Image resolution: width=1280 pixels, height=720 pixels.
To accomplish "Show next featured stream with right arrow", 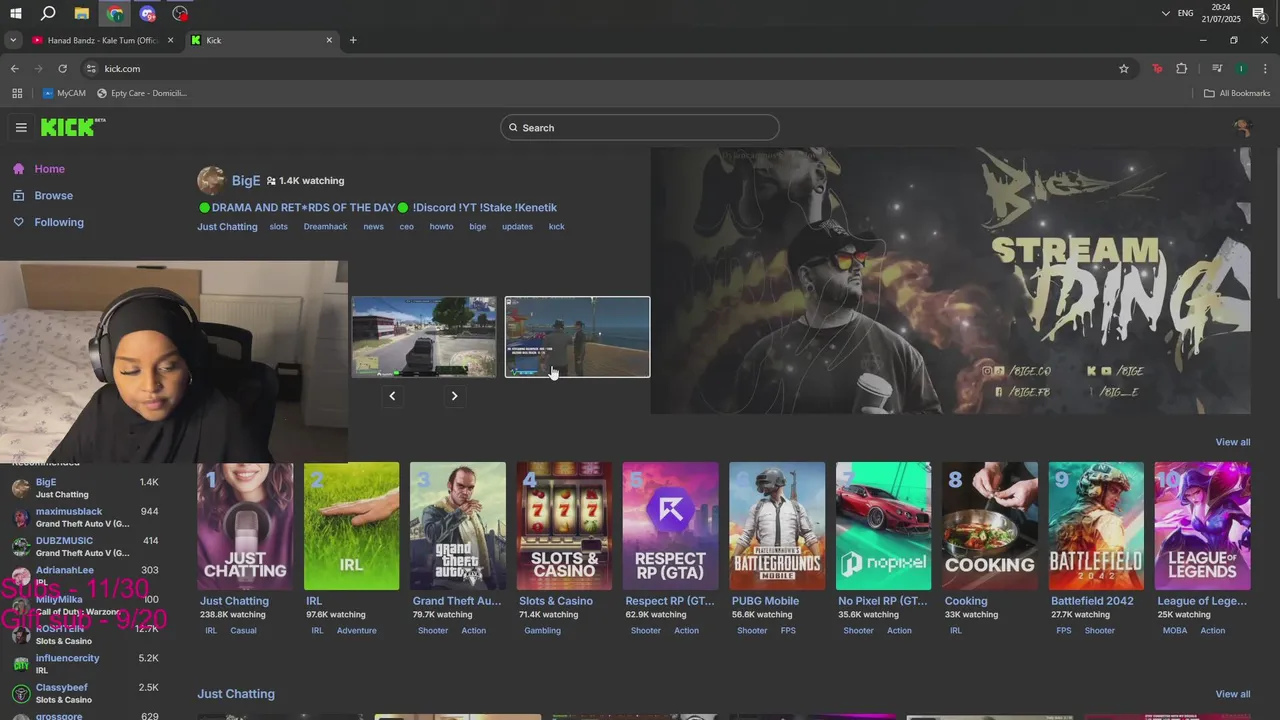I will (454, 396).
